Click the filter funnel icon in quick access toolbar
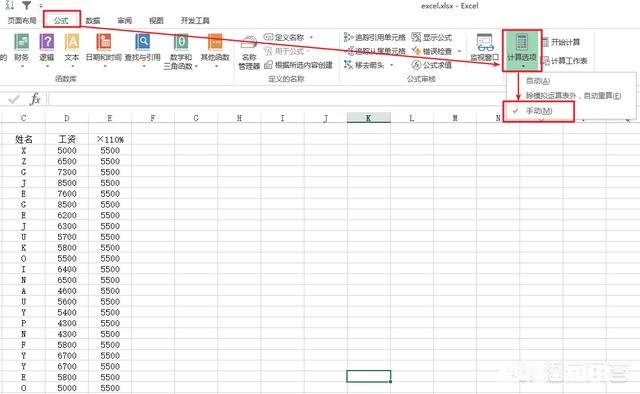The image size is (640, 394). 27,5
